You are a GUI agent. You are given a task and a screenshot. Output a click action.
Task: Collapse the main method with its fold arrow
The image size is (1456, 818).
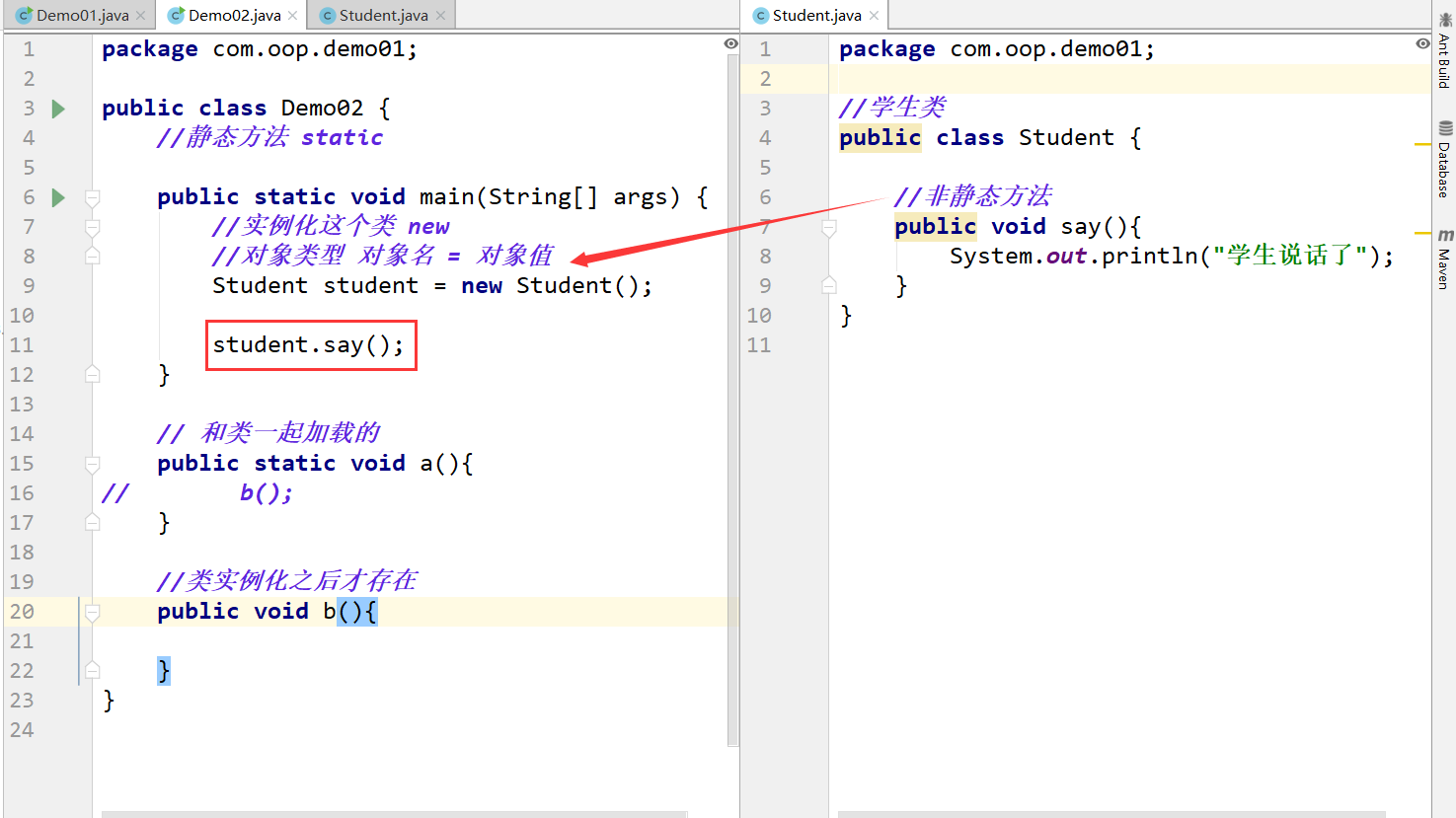pyautogui.click(x=92, y=196)
